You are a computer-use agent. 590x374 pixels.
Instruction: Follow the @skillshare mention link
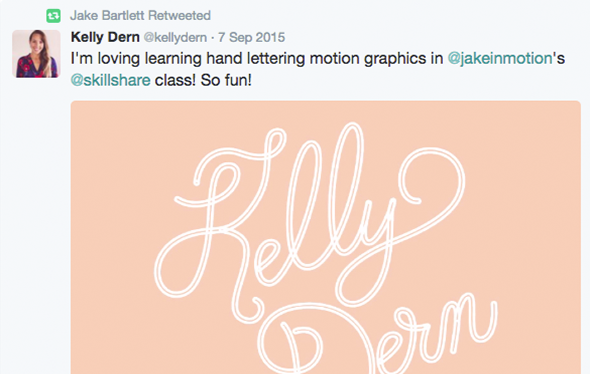[111, 80]
